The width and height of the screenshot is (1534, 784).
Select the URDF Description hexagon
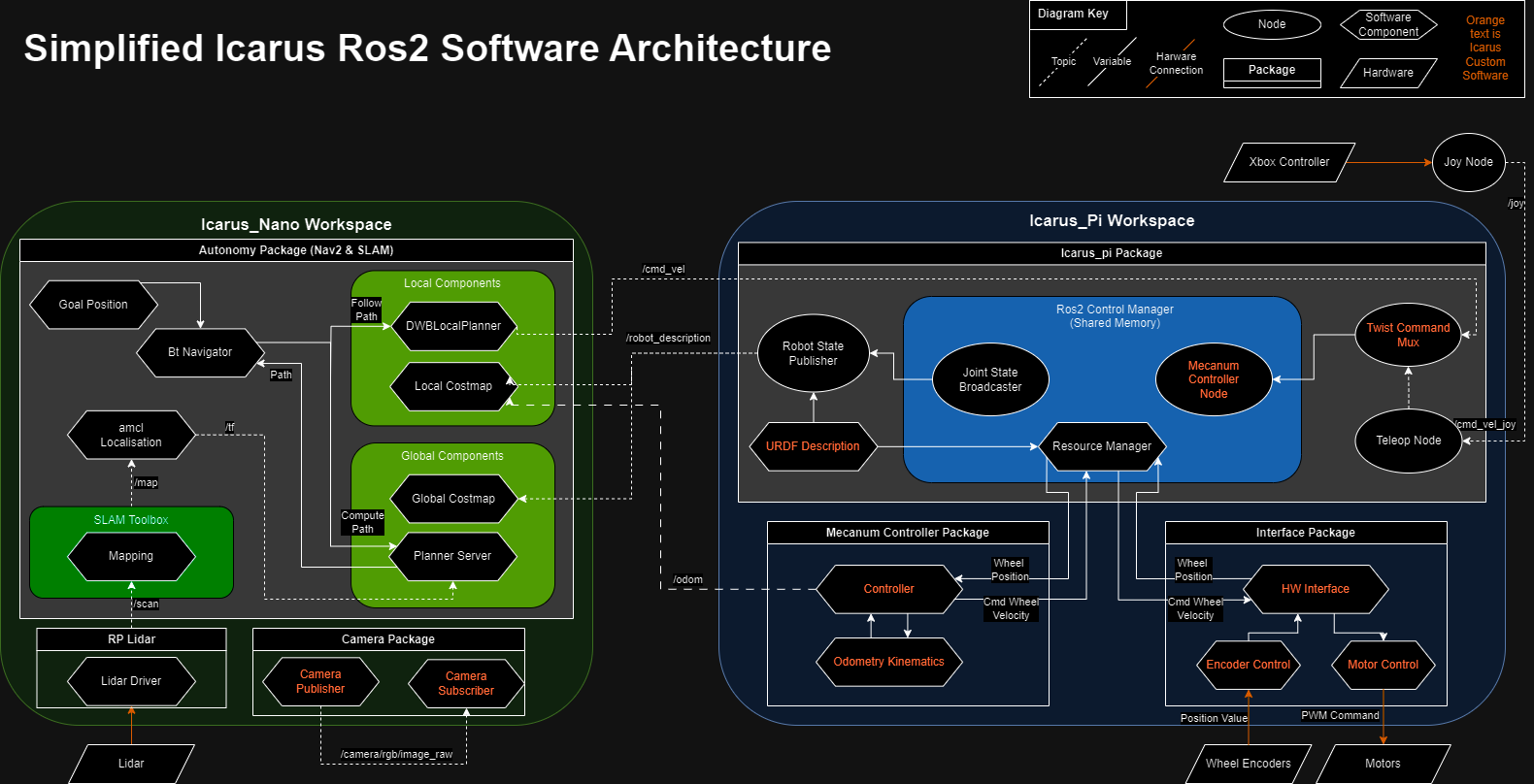(x=813, y=446)
